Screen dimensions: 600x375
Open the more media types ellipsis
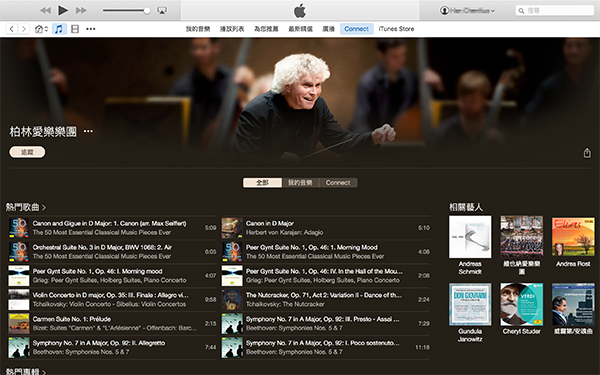(91, 29)
